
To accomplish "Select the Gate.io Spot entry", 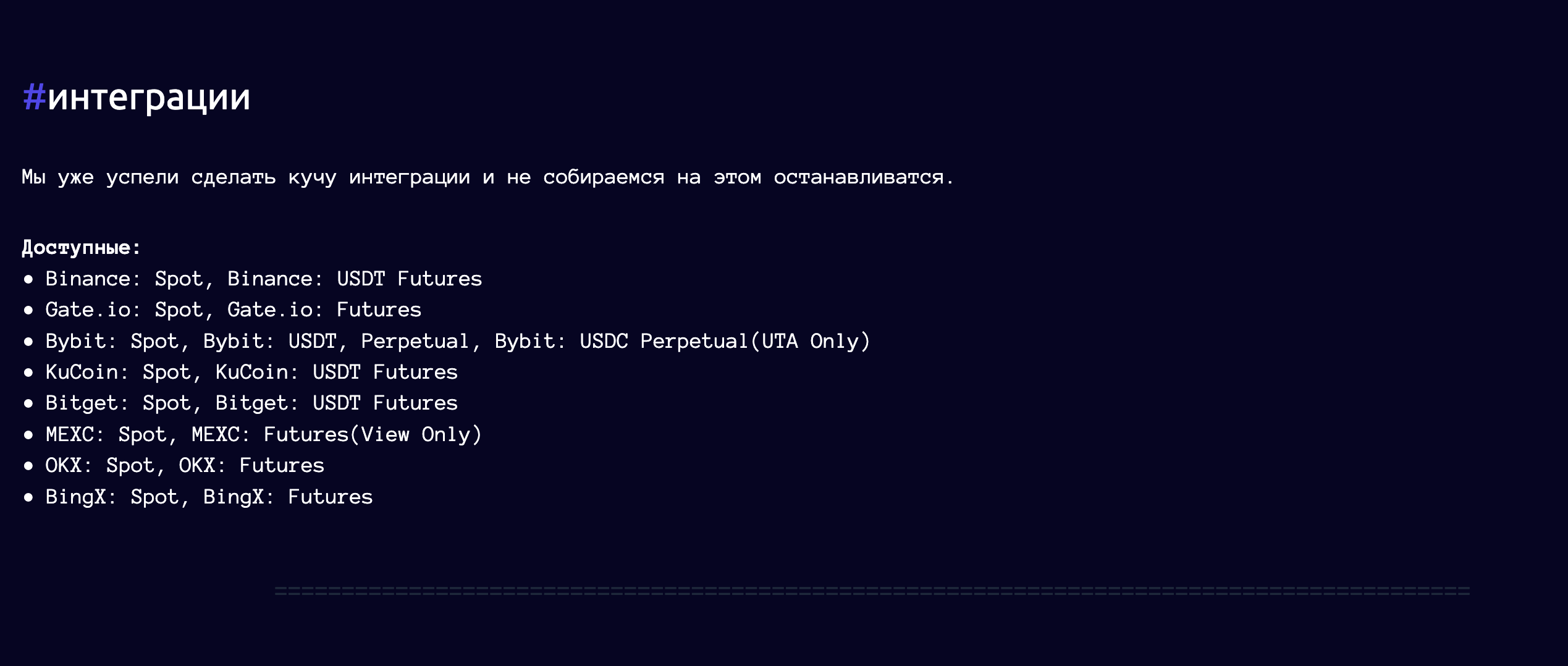I will [x=124, y=310].
